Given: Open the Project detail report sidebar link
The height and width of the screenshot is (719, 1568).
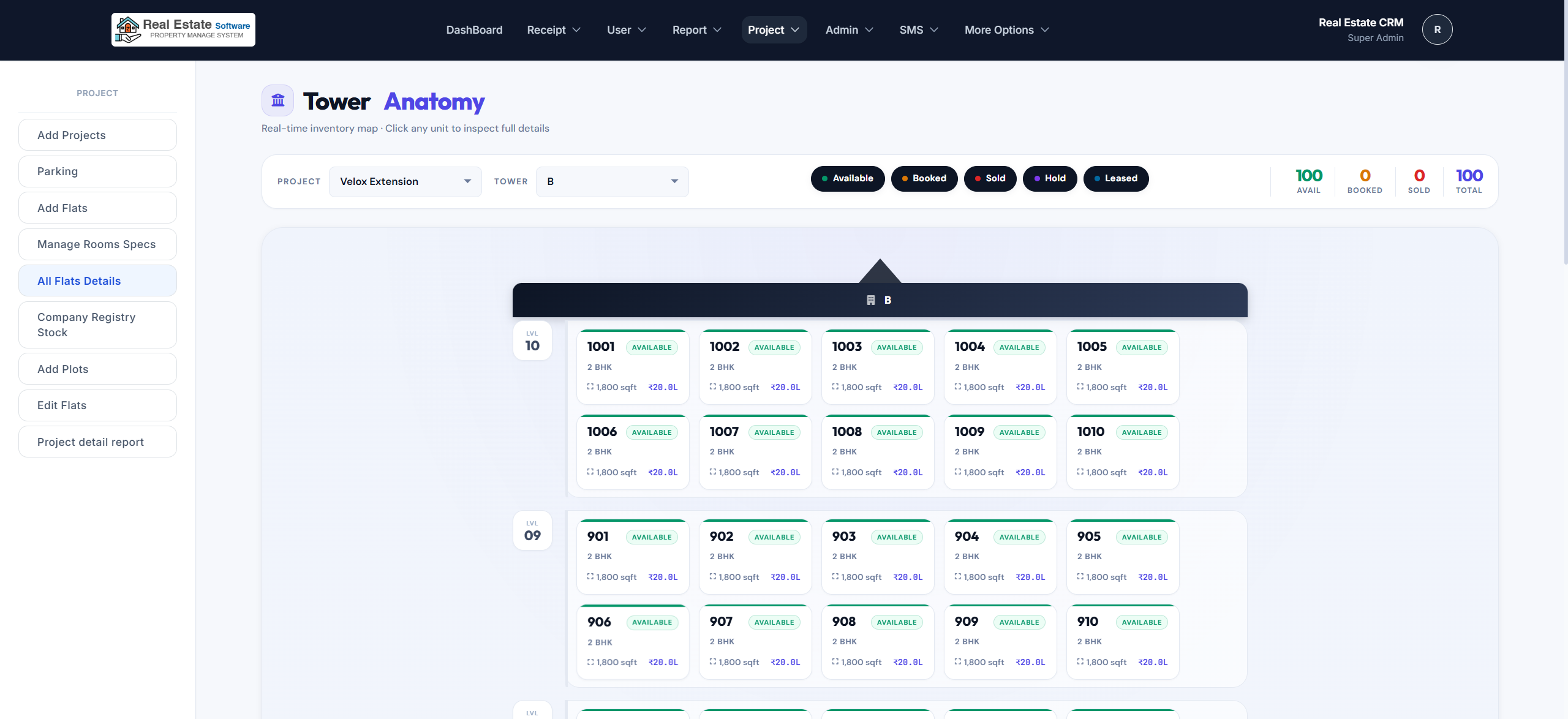Looking at the screenshot, I should (x=97, y=442).
